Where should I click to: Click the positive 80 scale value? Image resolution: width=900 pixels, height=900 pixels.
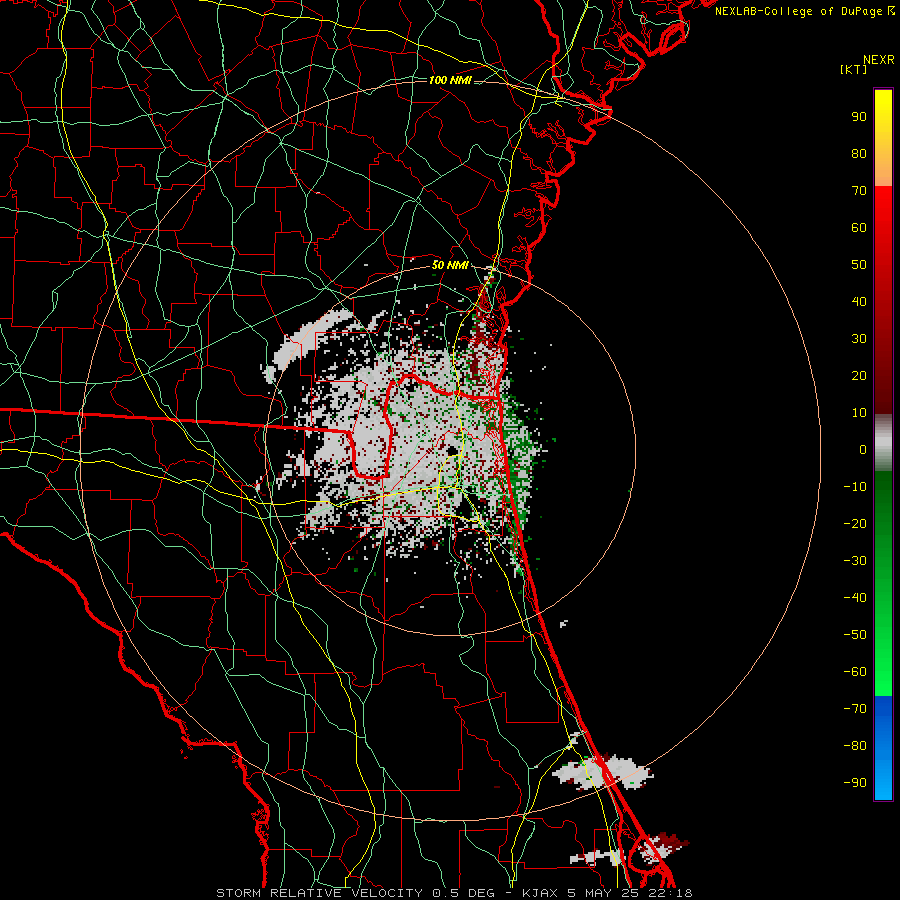pos(859,153)
